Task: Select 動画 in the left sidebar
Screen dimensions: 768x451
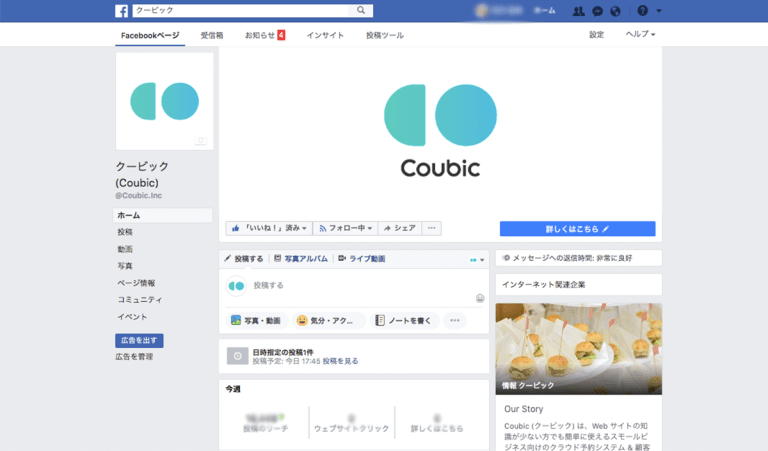Action: 125,249
